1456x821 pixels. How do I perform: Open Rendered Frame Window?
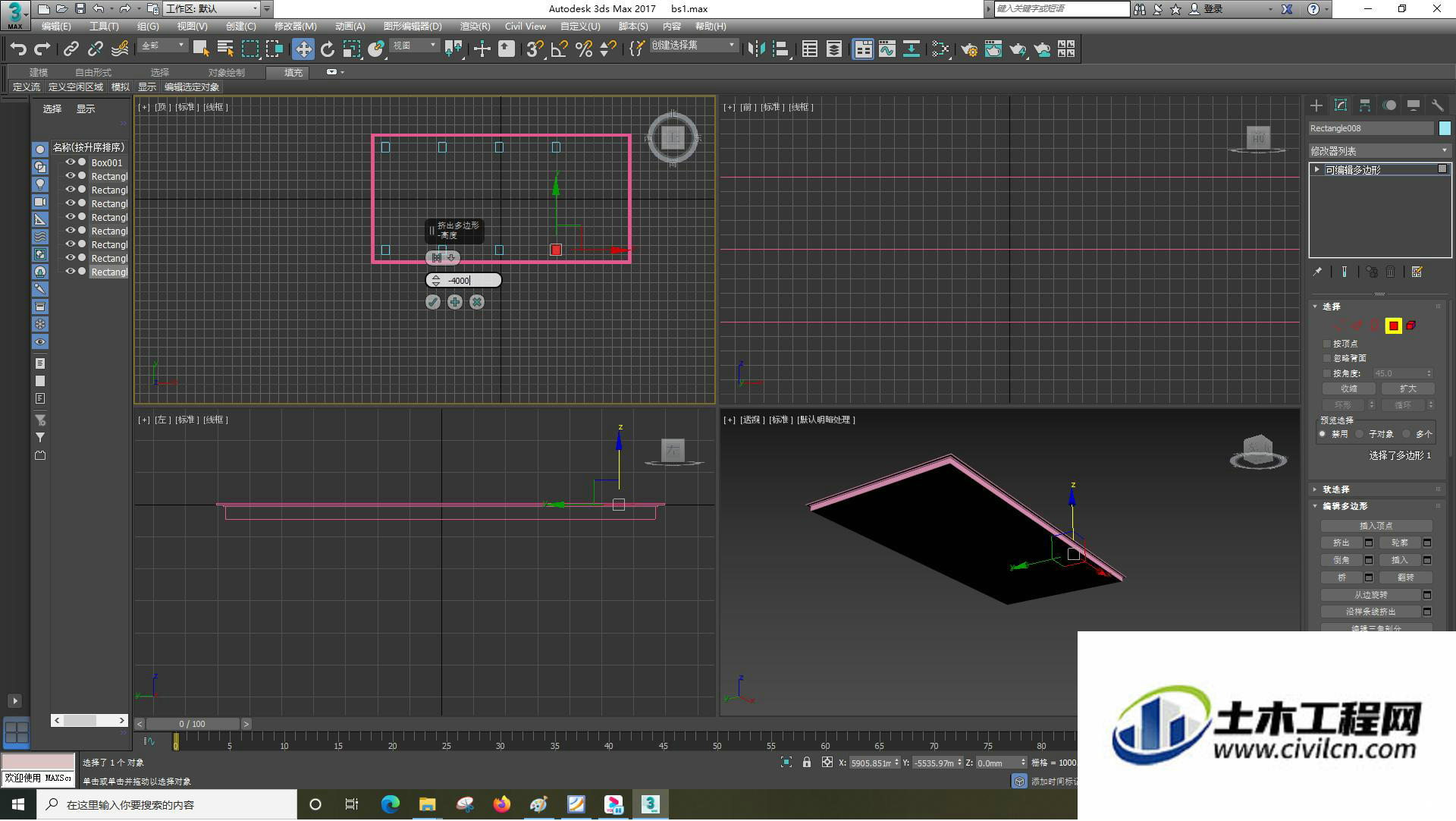pyautogui.click(x=993, y=49)
